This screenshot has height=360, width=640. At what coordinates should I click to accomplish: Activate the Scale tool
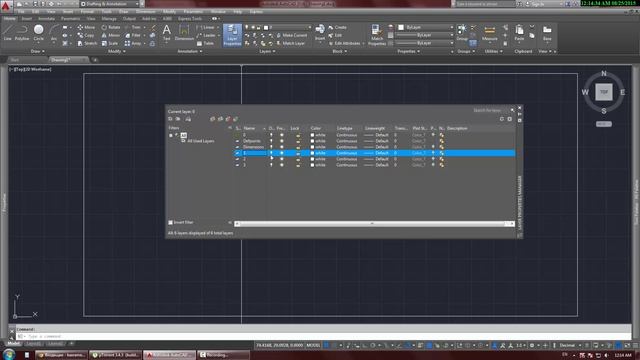pyautogui.click(x=110, y=43)
